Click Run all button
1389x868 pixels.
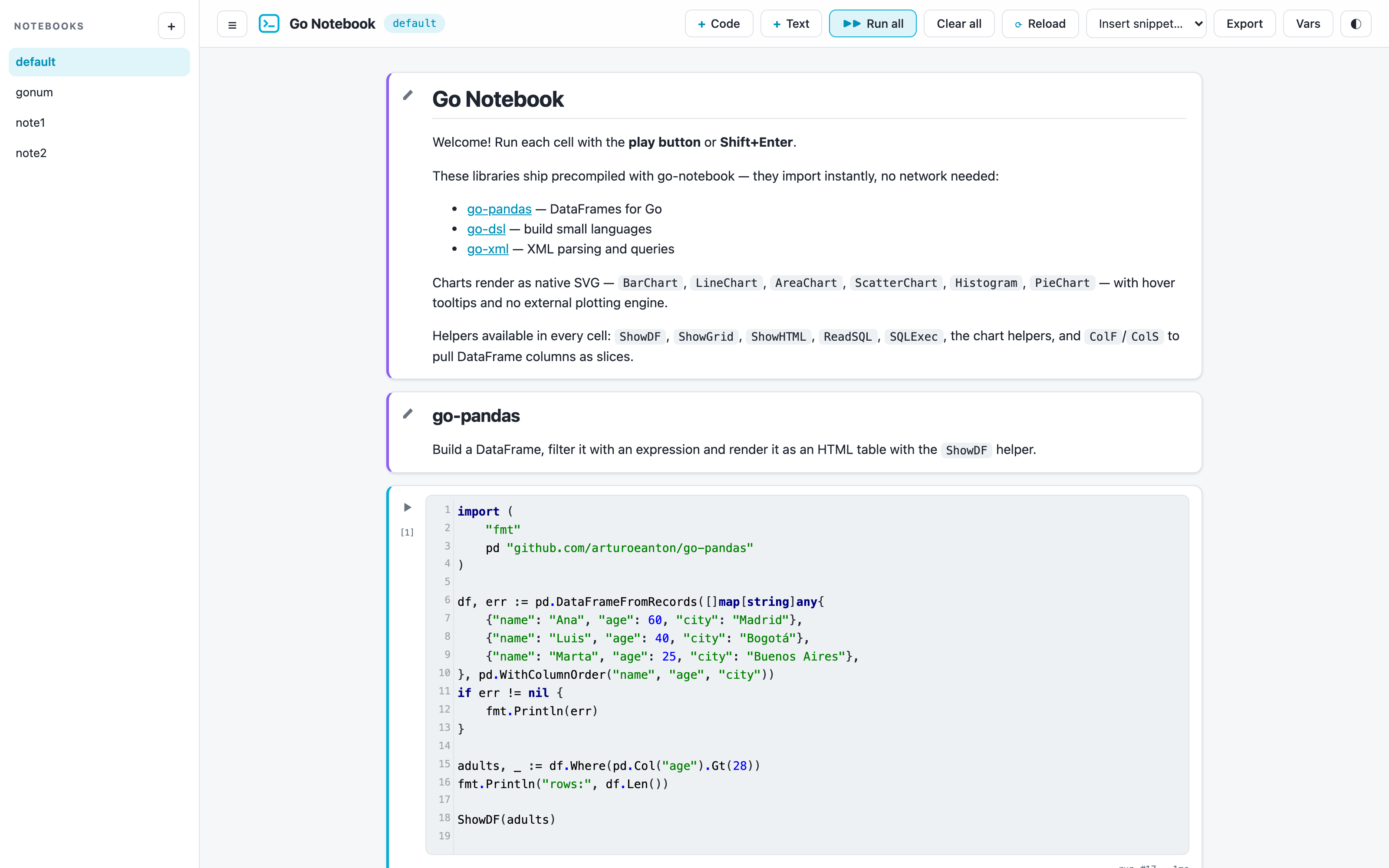click(872, 24)
